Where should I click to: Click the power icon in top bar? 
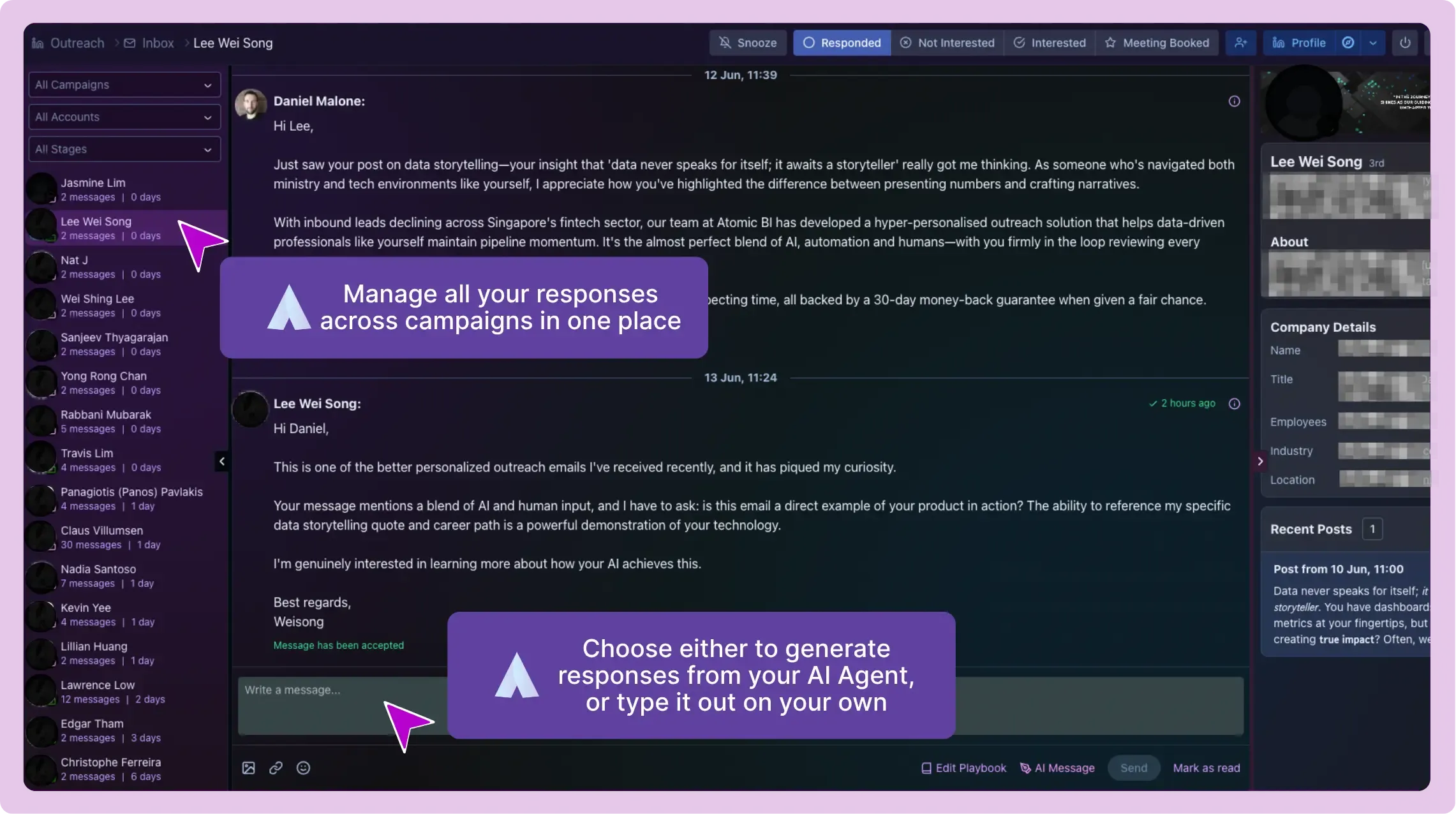1405,43
